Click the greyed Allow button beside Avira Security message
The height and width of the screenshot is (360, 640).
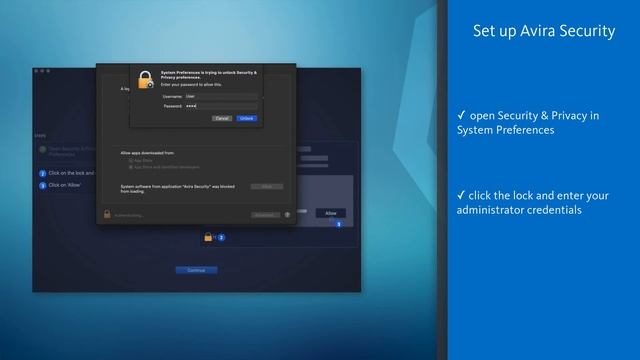pos(267,187)
